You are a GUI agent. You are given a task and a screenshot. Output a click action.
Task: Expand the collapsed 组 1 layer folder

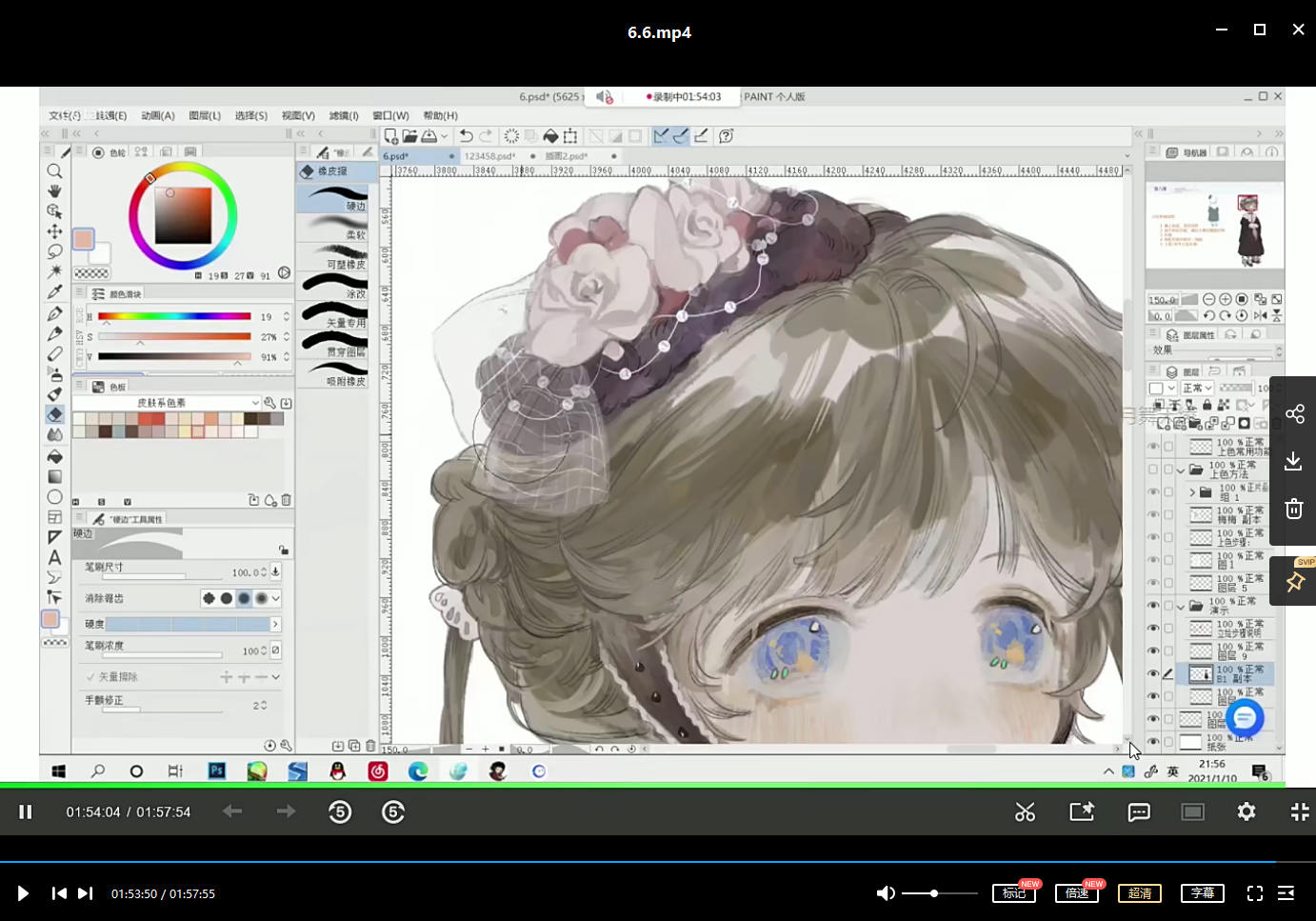(x=1192, y=492)
